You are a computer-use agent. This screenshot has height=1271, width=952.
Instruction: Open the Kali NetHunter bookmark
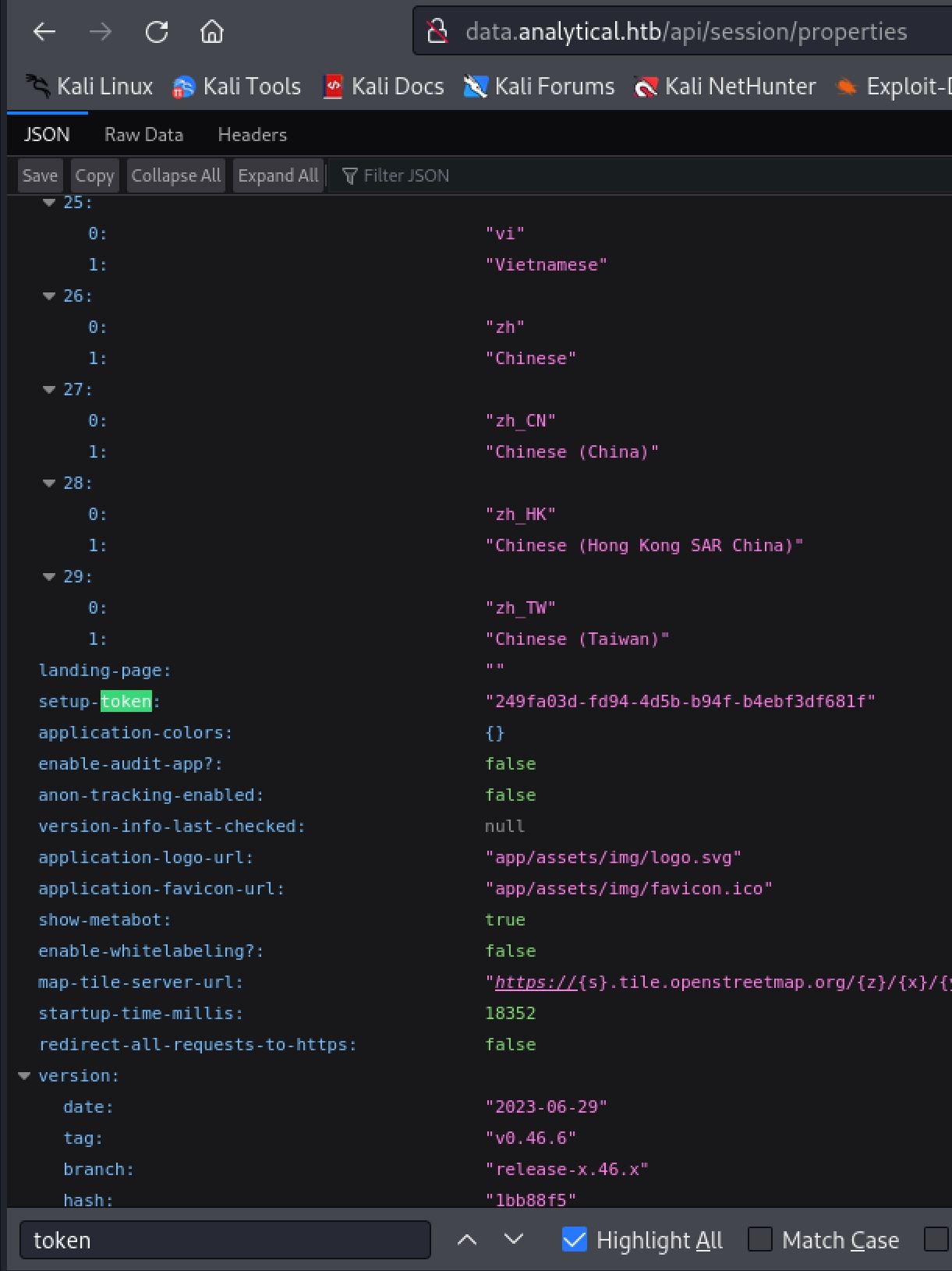coord(725,87)
